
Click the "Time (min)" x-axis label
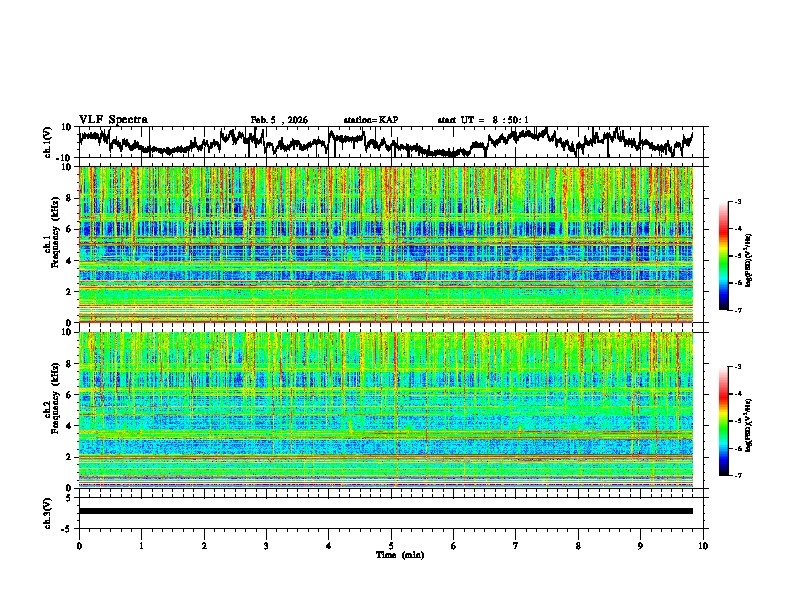pyautogui.click(x=400, y=555)
